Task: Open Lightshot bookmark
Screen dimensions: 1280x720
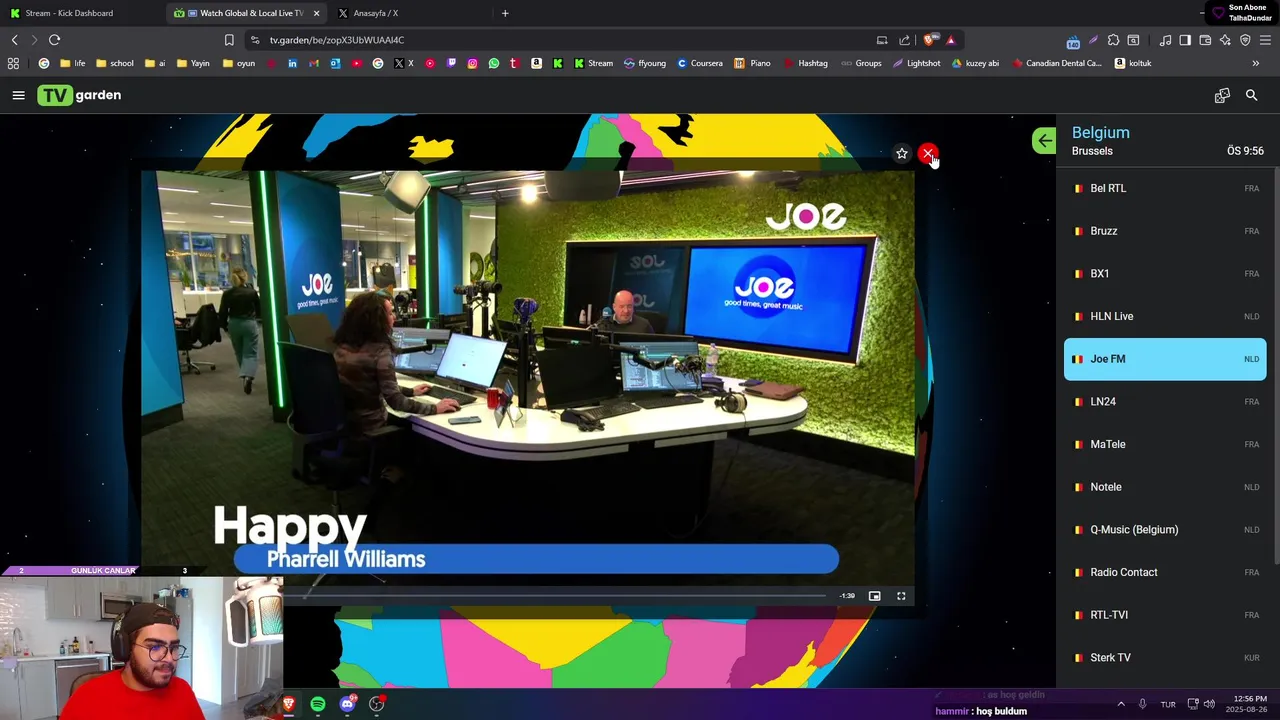Action: point(915,63)
